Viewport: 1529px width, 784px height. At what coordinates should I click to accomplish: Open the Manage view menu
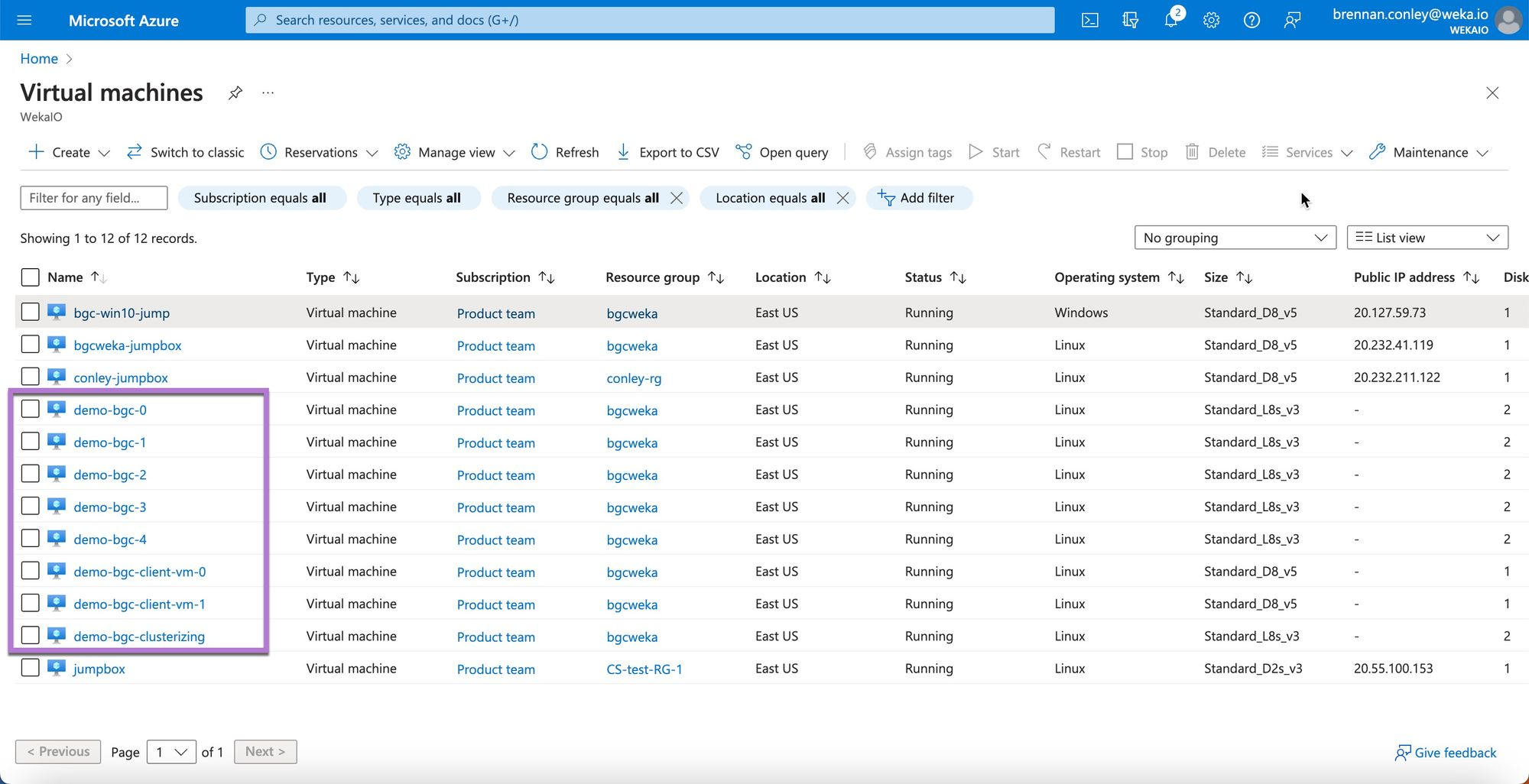click(x=456, y=152)
